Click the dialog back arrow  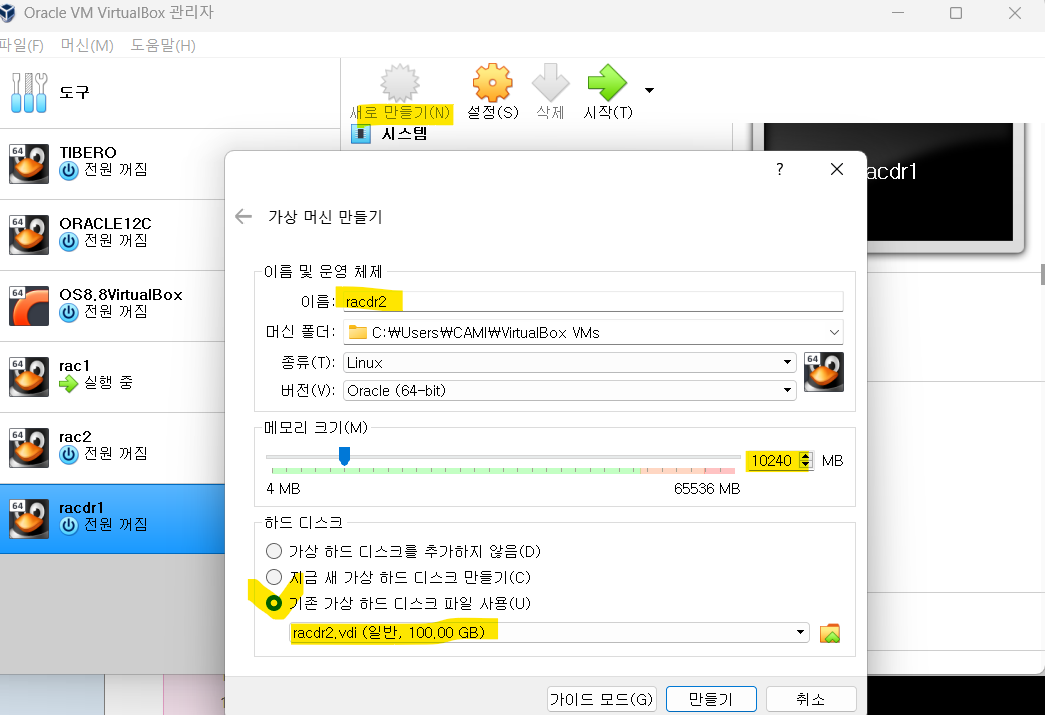(243, 217)
